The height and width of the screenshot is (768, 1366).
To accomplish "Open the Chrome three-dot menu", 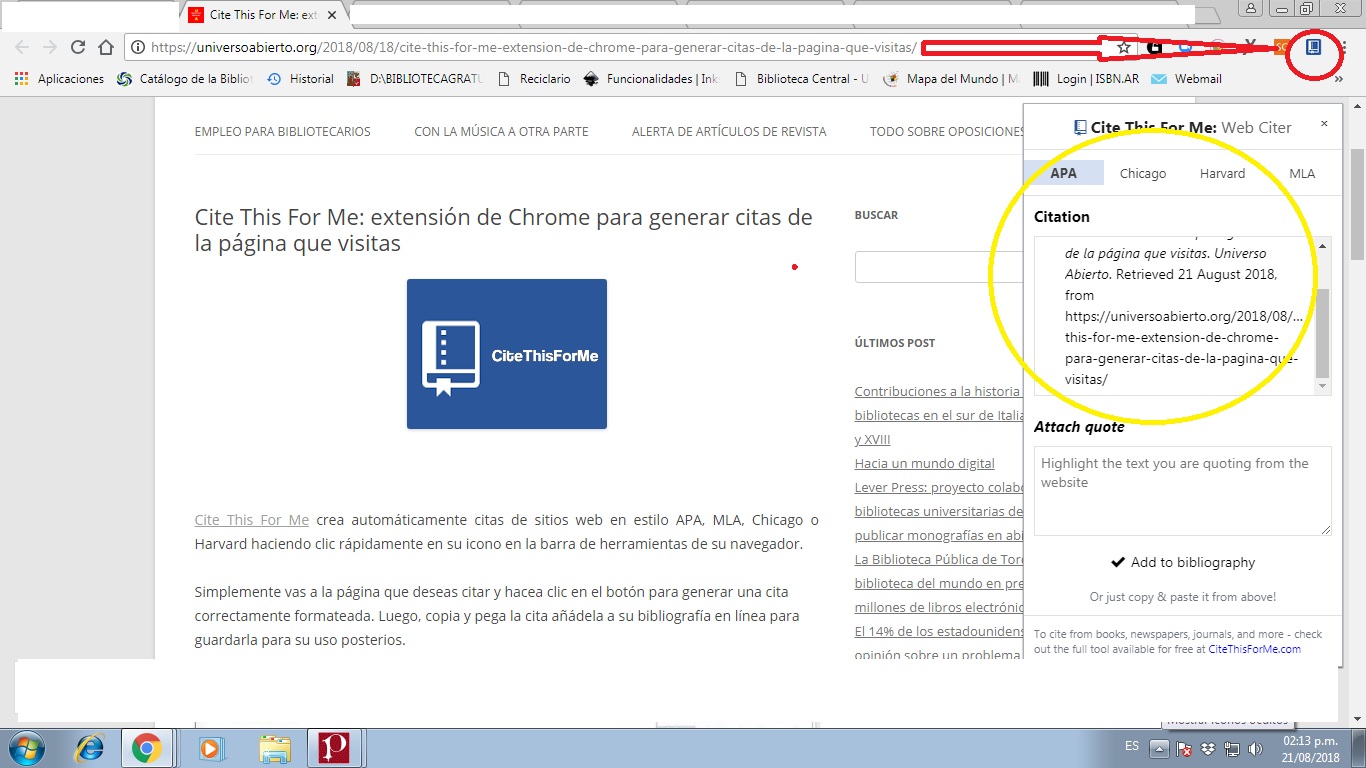I will pyautogui.click(x=1344, y=47).
